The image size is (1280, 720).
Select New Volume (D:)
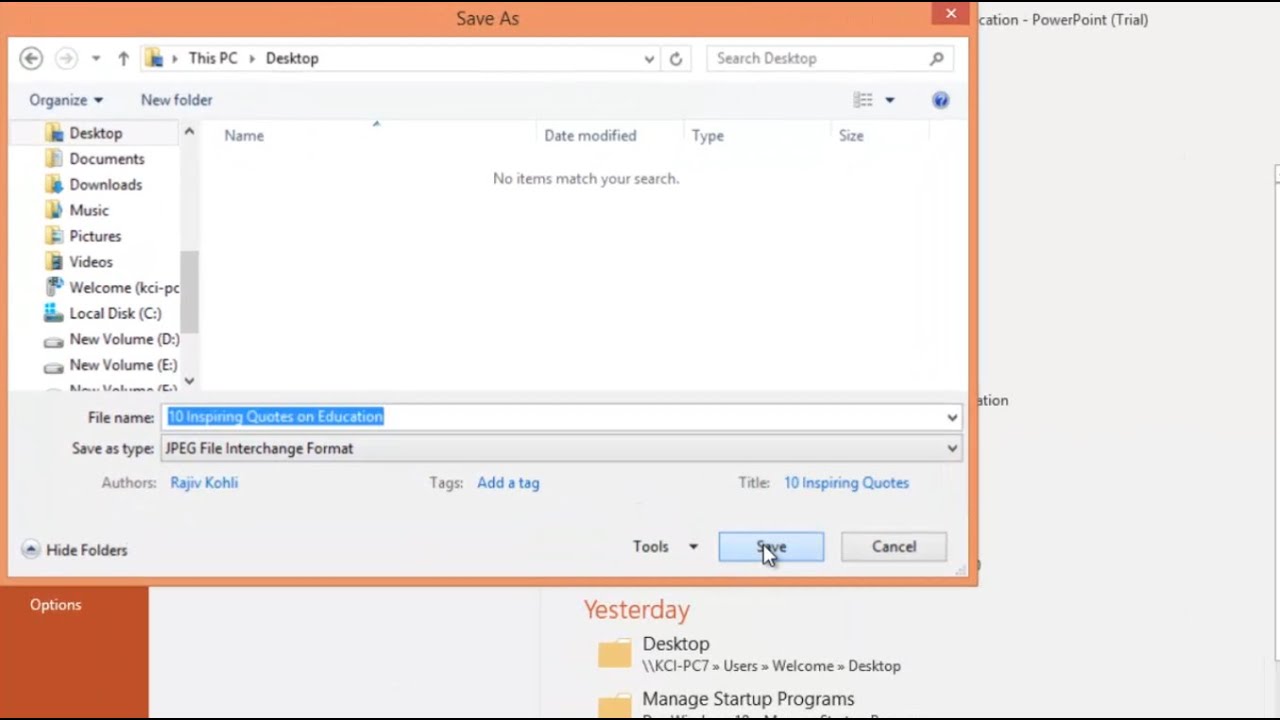124,340
